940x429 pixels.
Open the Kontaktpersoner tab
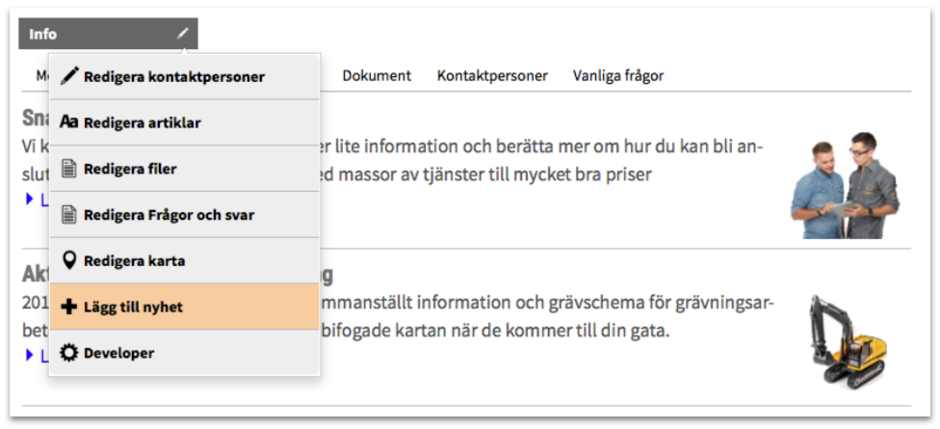tap(492, 76)
